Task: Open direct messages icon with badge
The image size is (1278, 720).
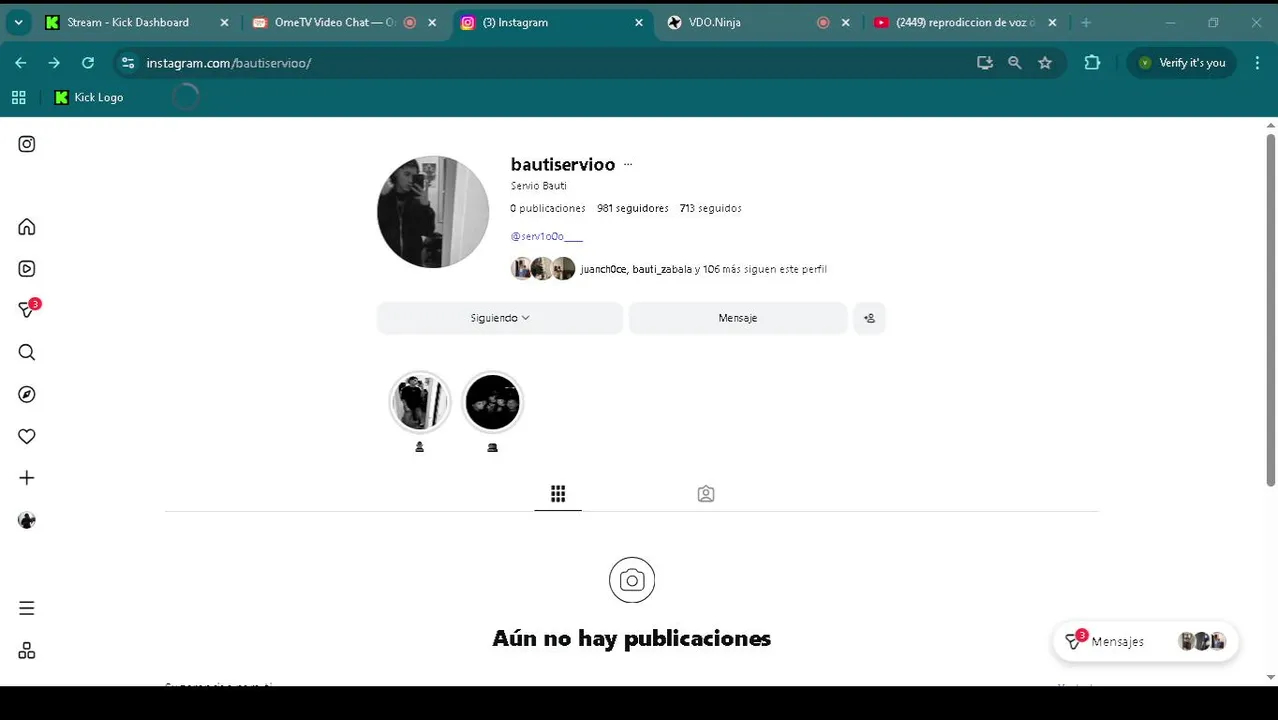Action: 28,309
